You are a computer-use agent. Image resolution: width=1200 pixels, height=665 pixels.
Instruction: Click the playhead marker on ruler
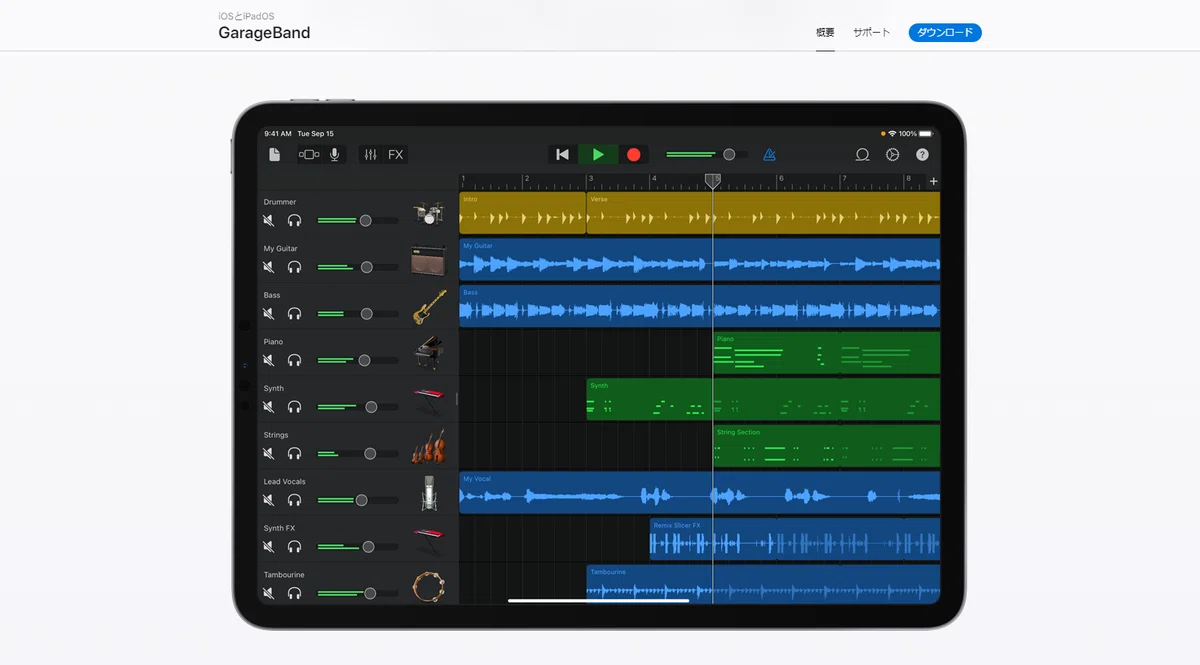[712, 181]
